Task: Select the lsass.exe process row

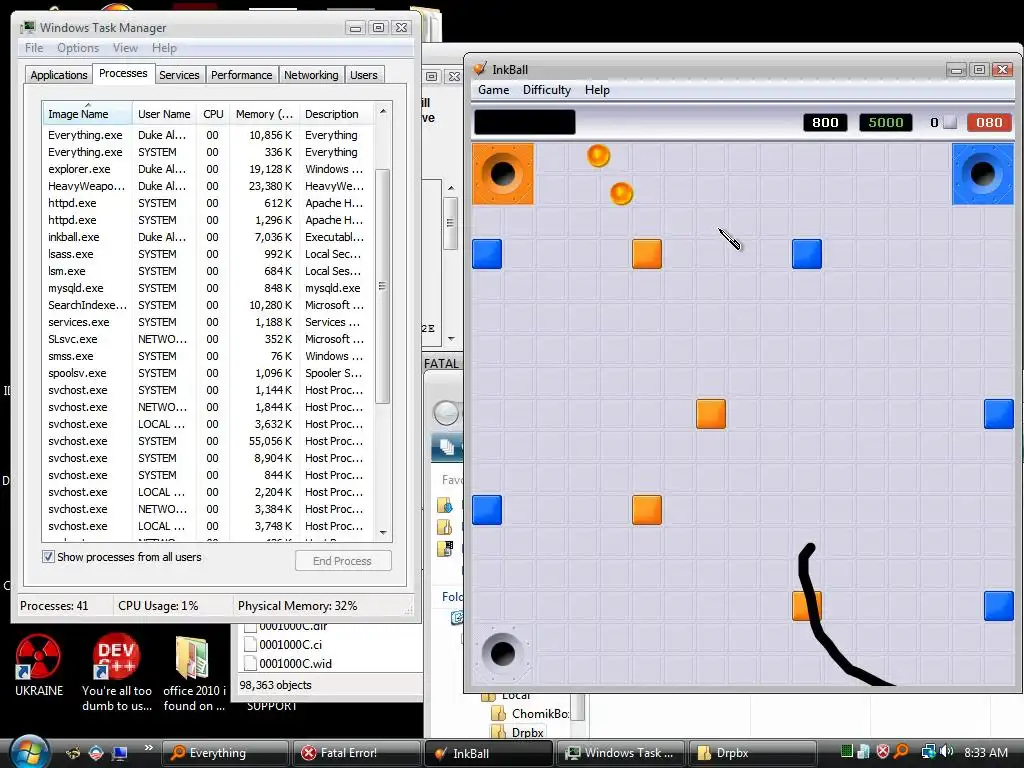Action: [208, 254]
